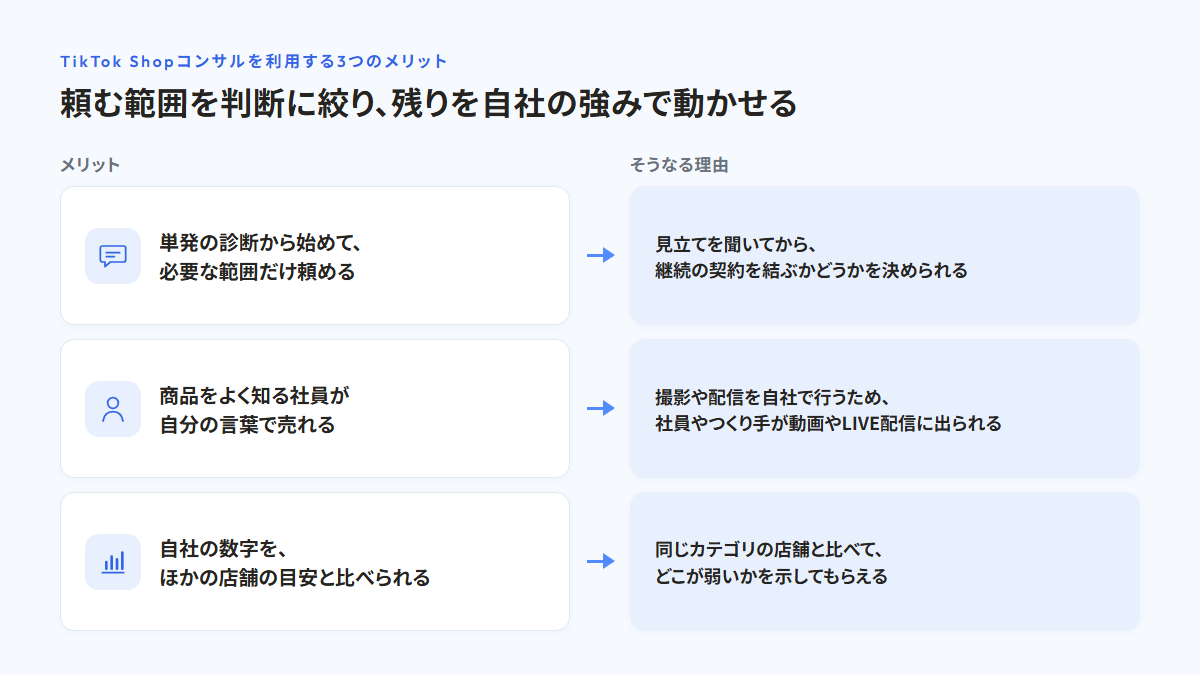
Task: Select the card ほかの店舗の目安と比べられる
Action: pos(315,562)
